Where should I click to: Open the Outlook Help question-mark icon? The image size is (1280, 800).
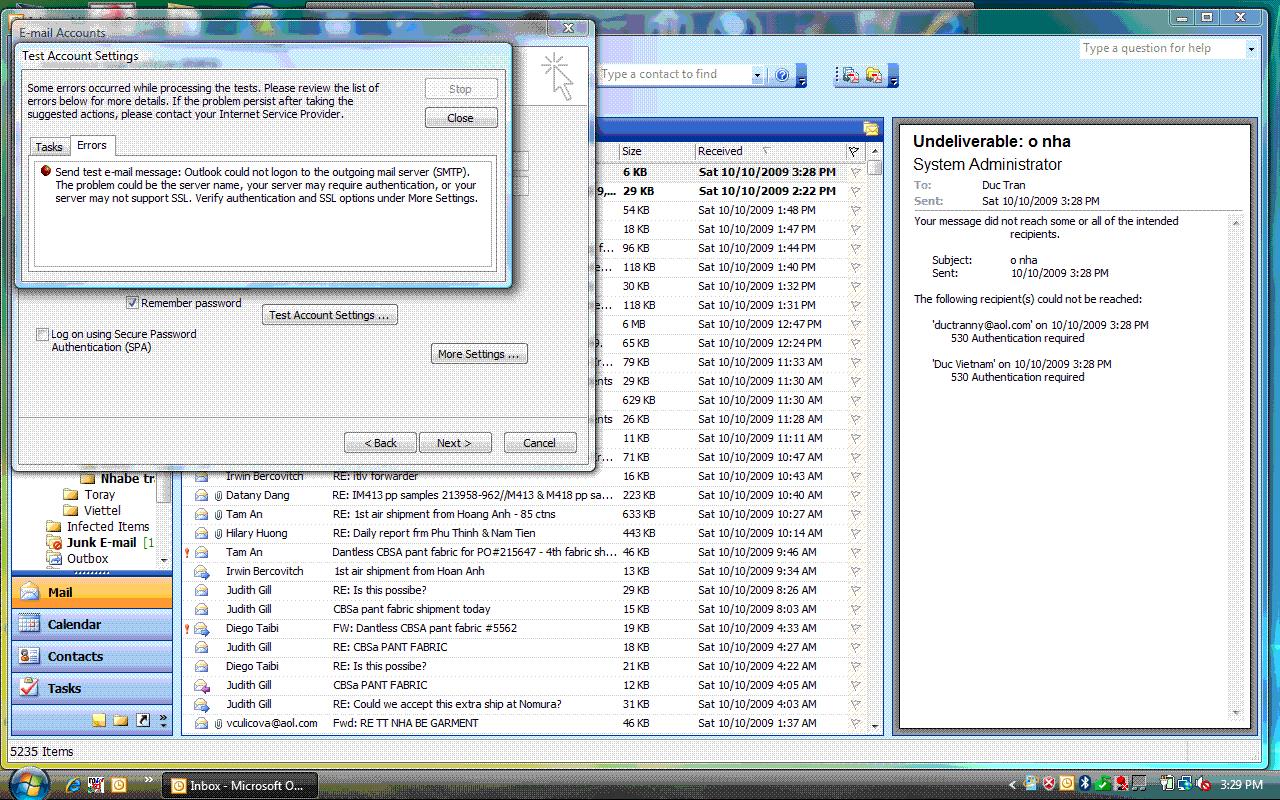pos(782,75)
